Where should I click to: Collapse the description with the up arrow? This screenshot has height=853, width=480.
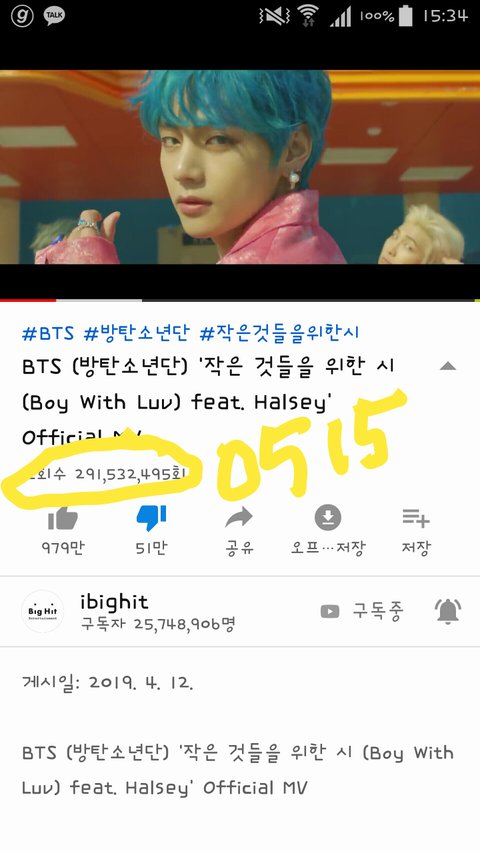tap(447, 366)
